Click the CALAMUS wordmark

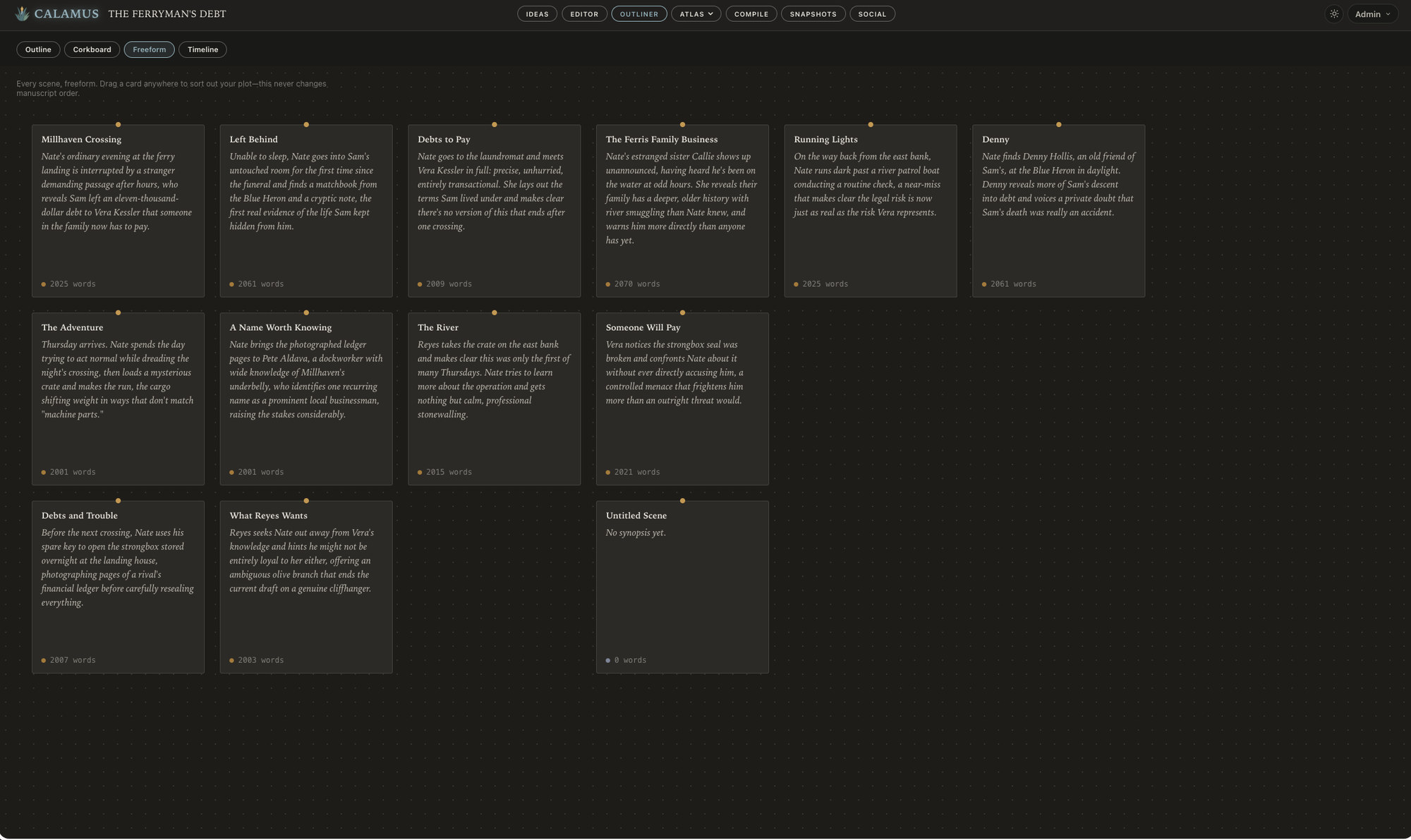point(66,14)
